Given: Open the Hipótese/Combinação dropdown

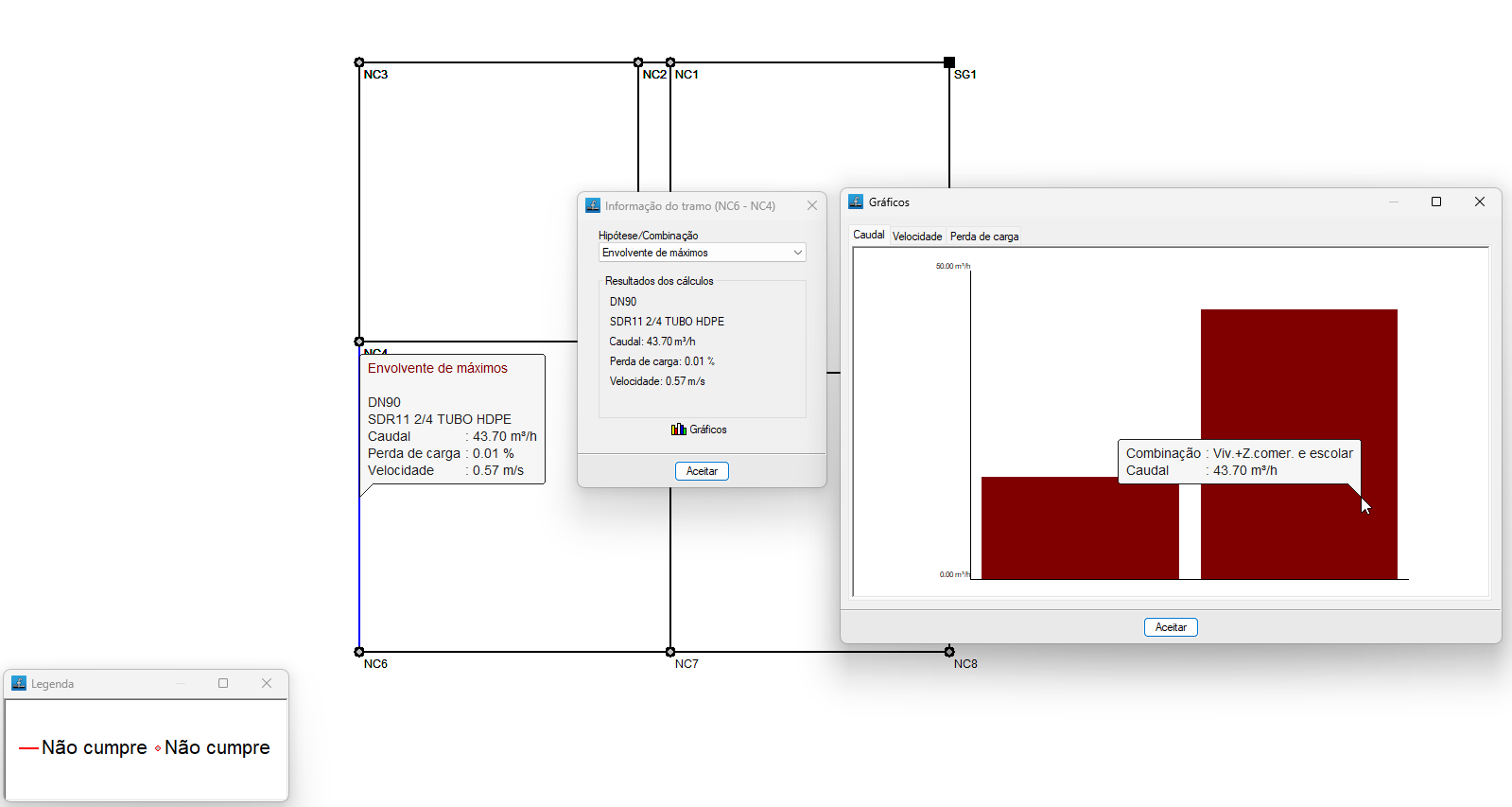Looking at the screenshot, I should point(702,253).
